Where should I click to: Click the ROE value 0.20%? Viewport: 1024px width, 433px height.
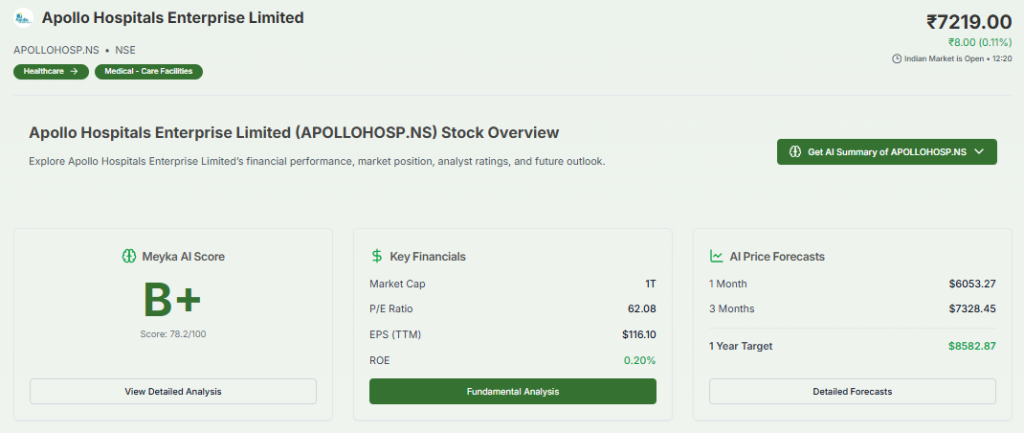click(x=640, y=360)
